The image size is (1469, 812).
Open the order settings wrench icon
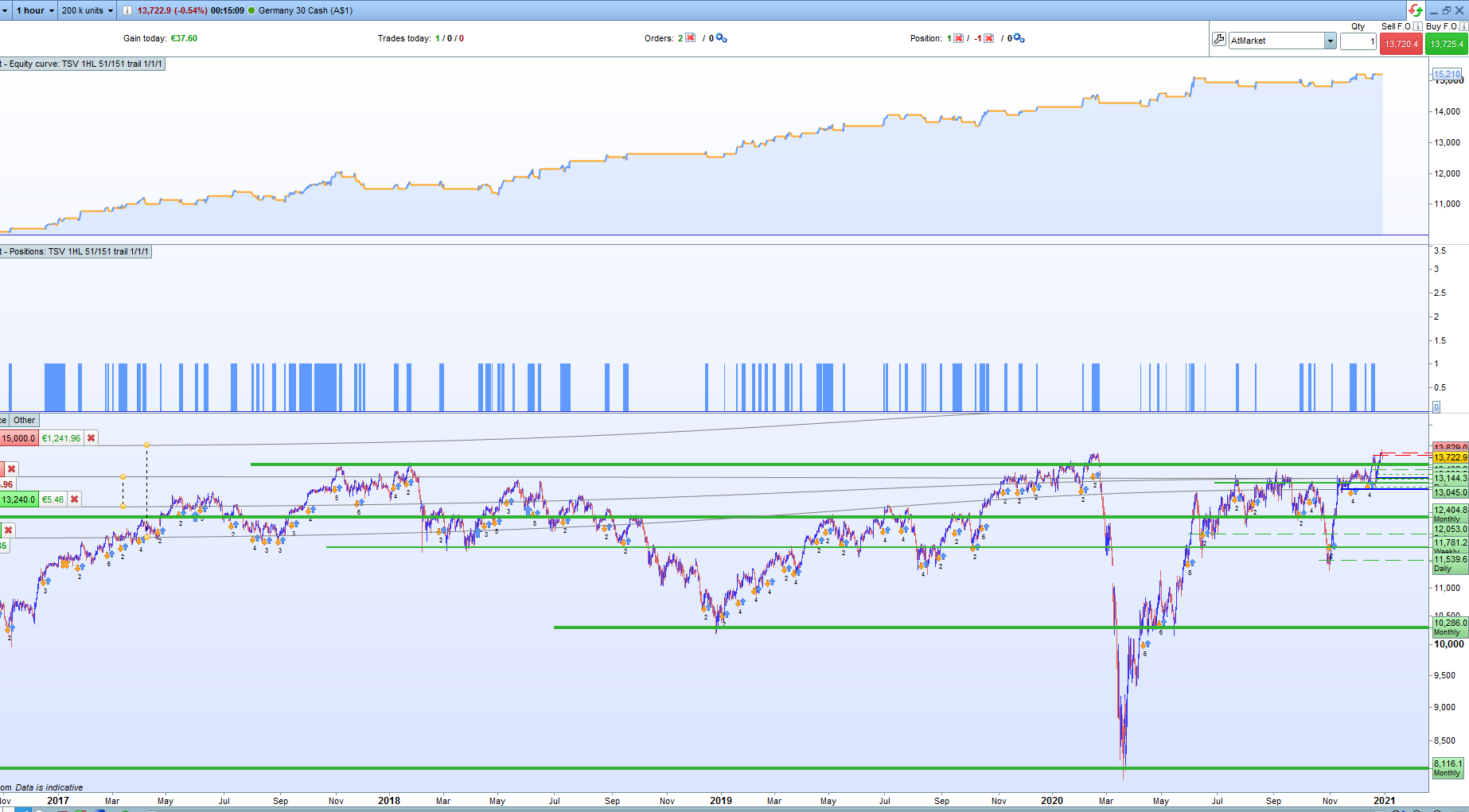click(x=1220, y=41)
